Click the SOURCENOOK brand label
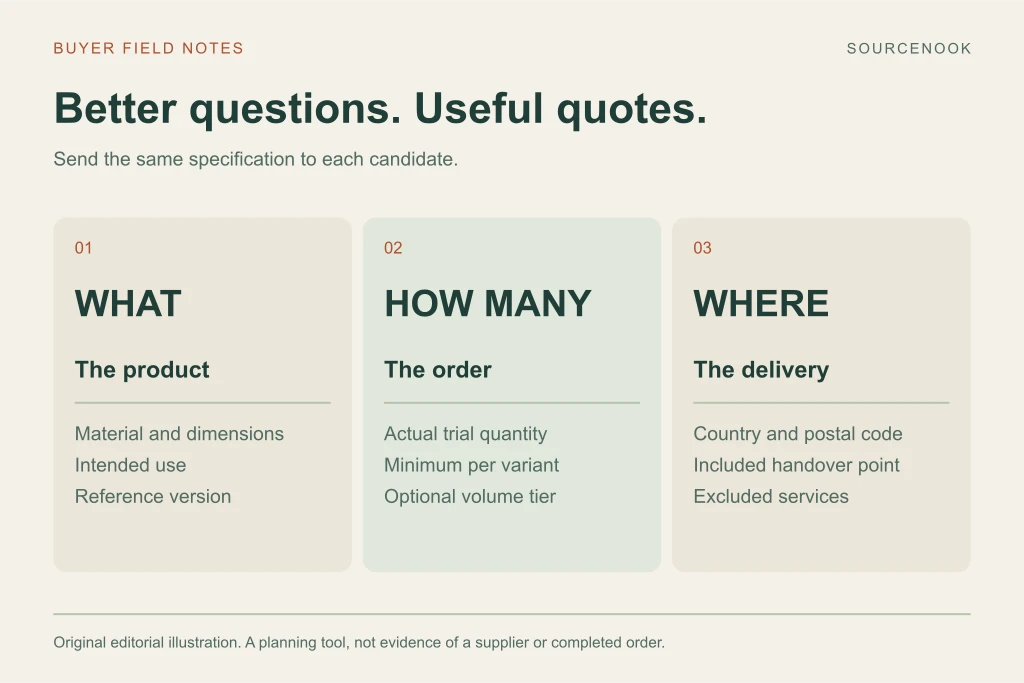The height and width of the screenshot is (683, 1024). [x=908, y=48]
